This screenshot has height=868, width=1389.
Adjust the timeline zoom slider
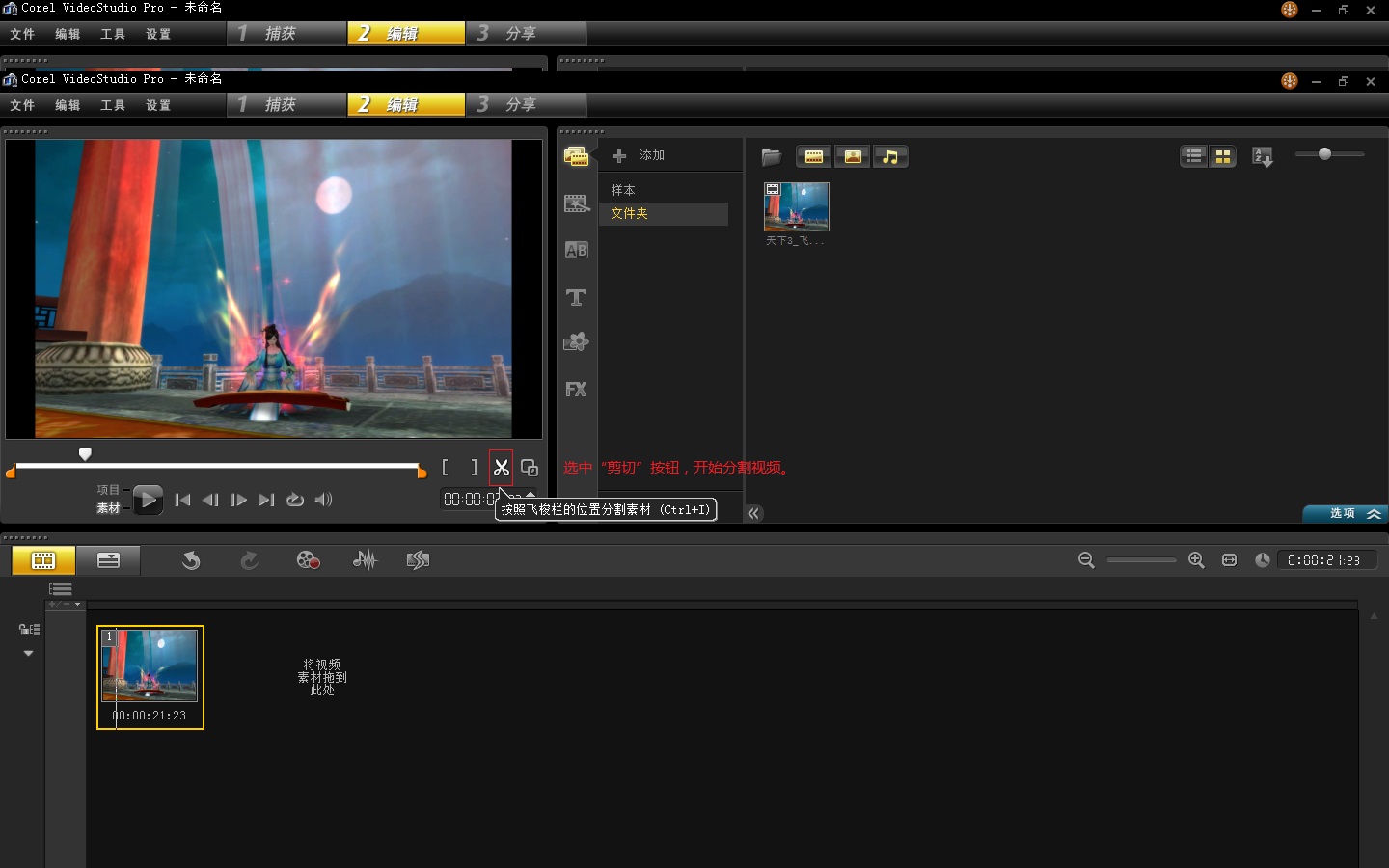1141,560
